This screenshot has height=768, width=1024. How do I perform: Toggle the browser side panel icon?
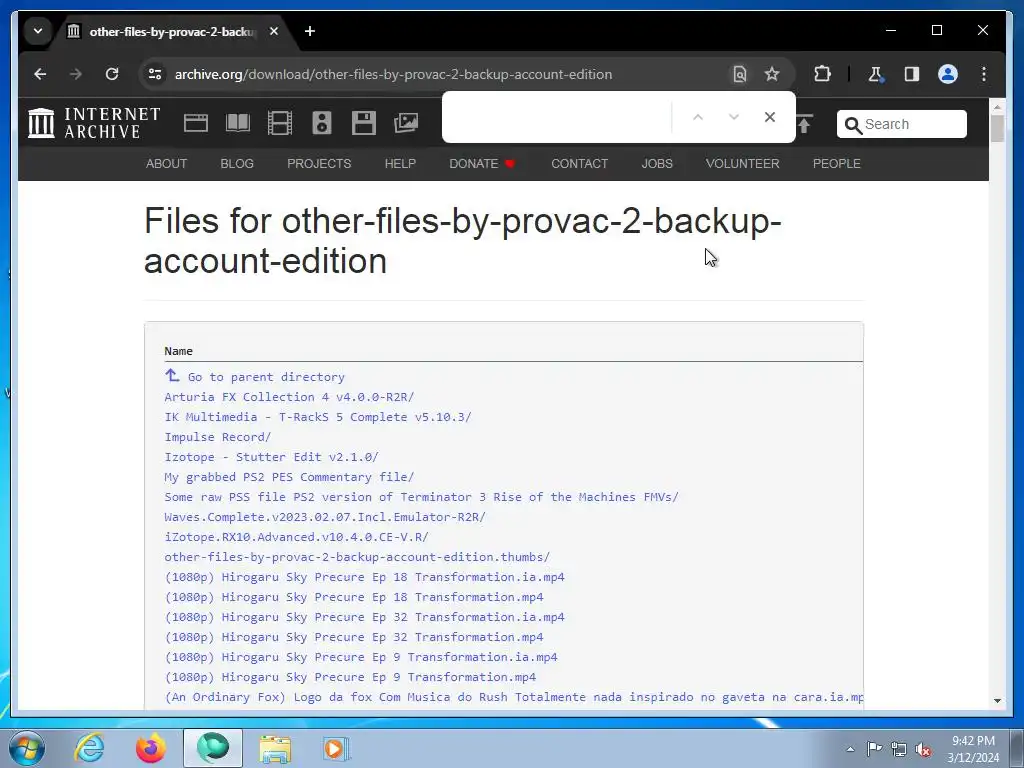coord(912,74)
